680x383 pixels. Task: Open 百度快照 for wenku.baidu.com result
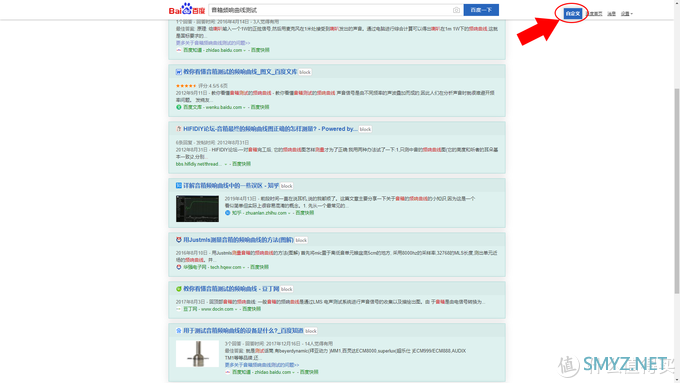pos(260,107)
